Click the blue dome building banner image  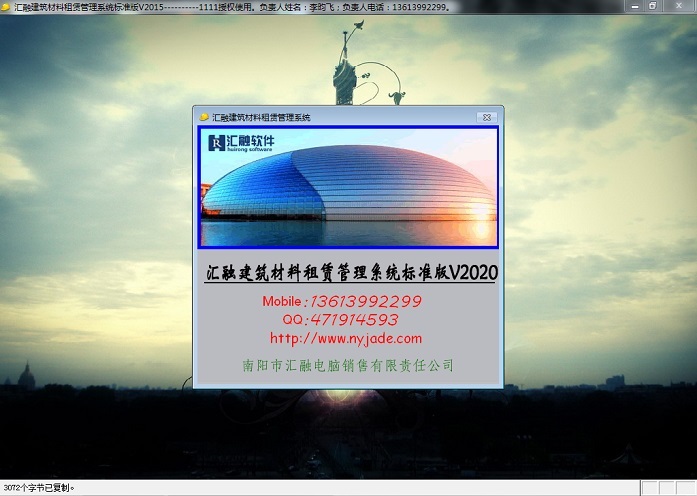pyautogui.click(x=348, y=187)
